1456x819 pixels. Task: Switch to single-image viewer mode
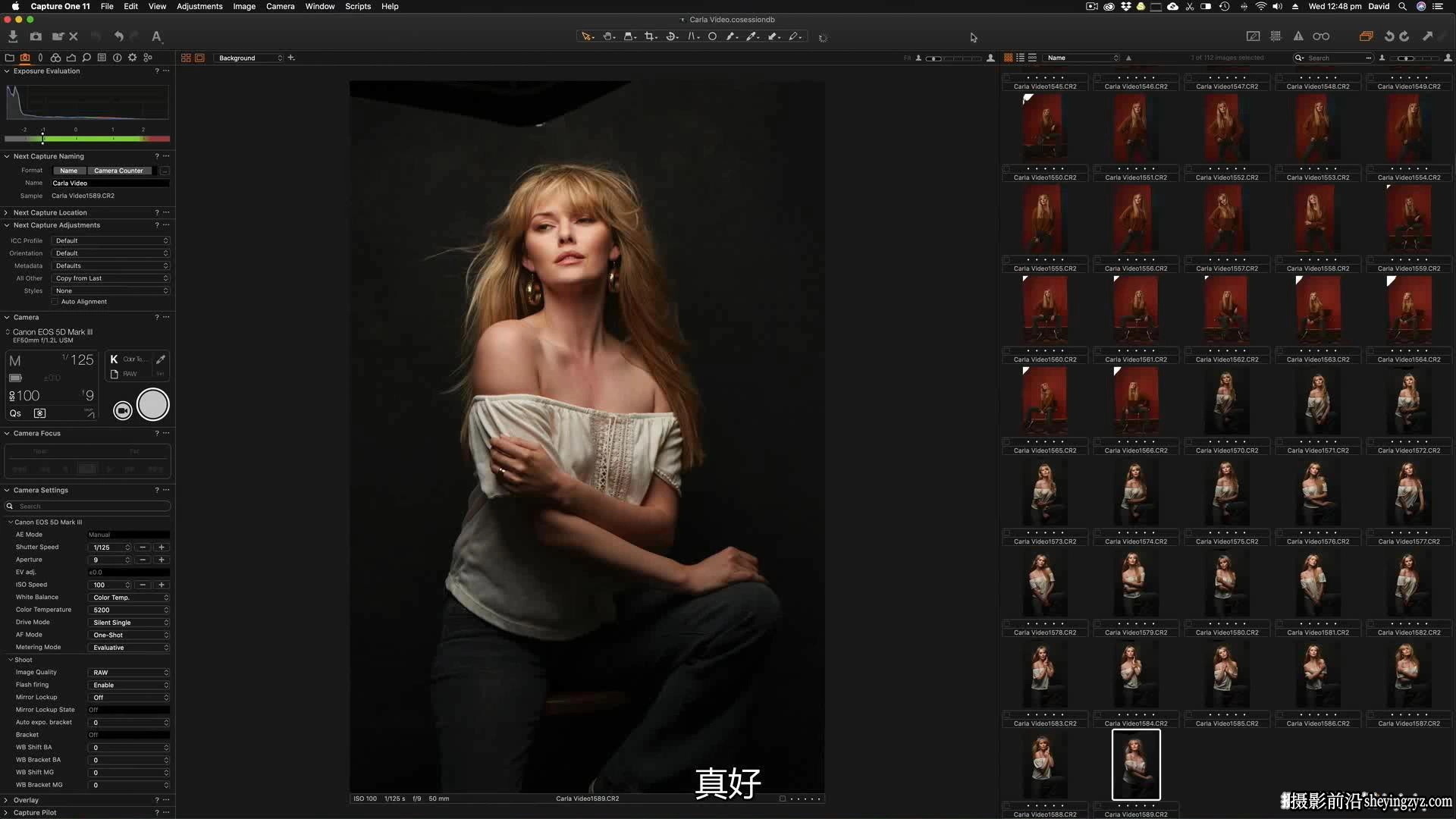click(199, 58)
